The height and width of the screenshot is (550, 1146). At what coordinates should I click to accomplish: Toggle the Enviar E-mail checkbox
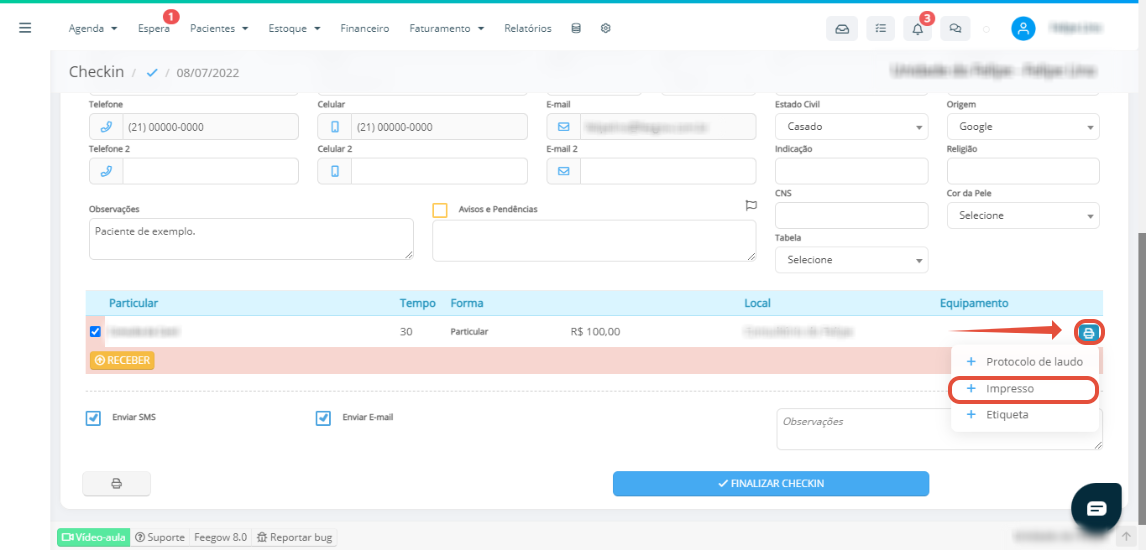(323, 419)
